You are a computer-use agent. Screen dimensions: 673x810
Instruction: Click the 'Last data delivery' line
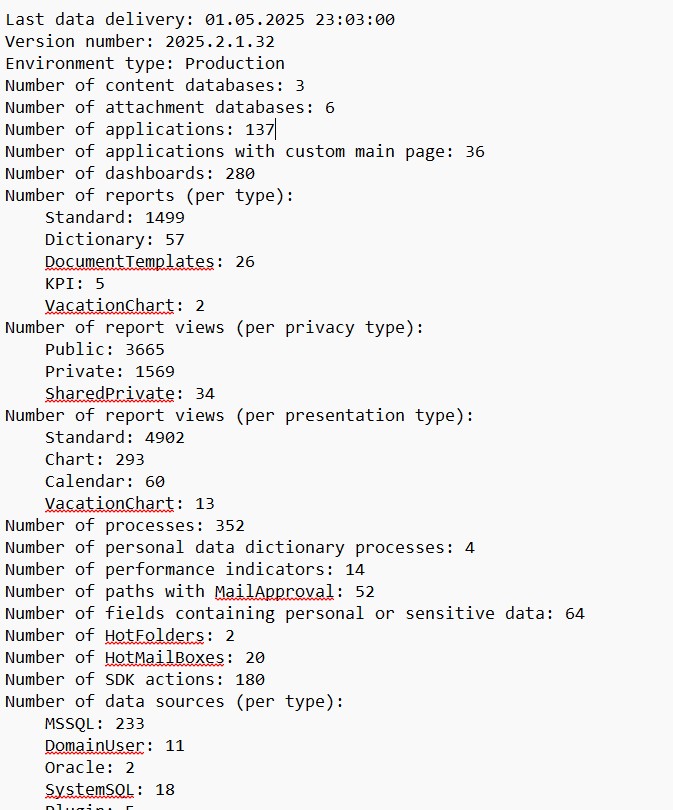click(200, 20)
